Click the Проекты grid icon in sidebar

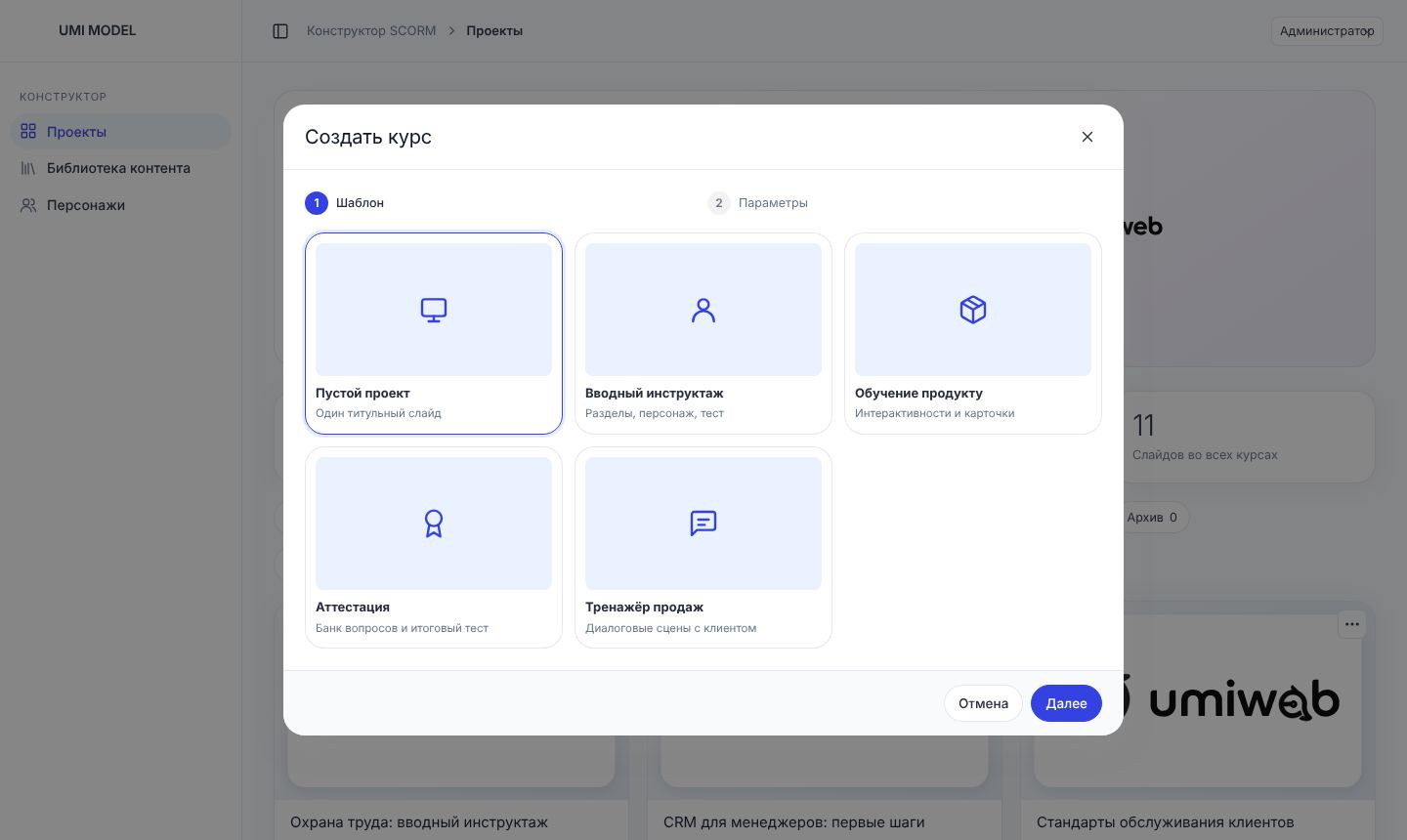pyautogui.click(x=28, y=131)
